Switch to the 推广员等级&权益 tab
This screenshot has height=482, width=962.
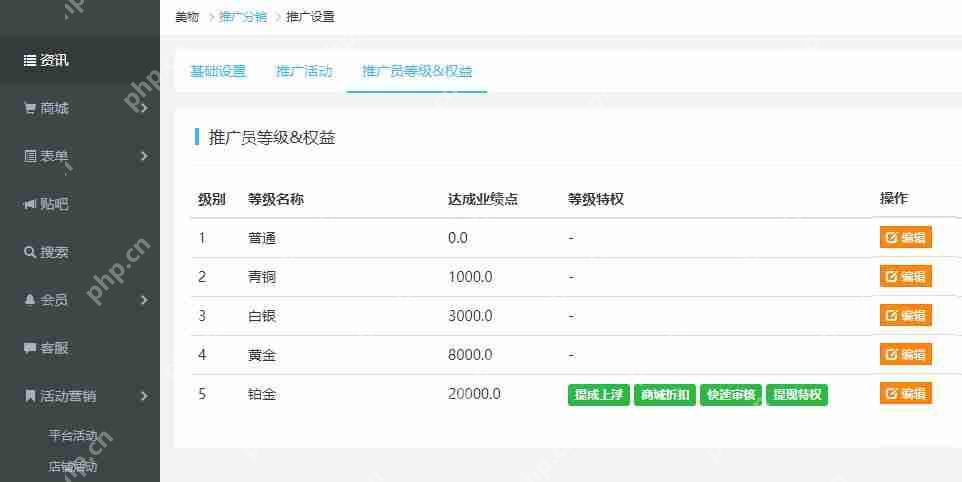click(x=417, y=71)
